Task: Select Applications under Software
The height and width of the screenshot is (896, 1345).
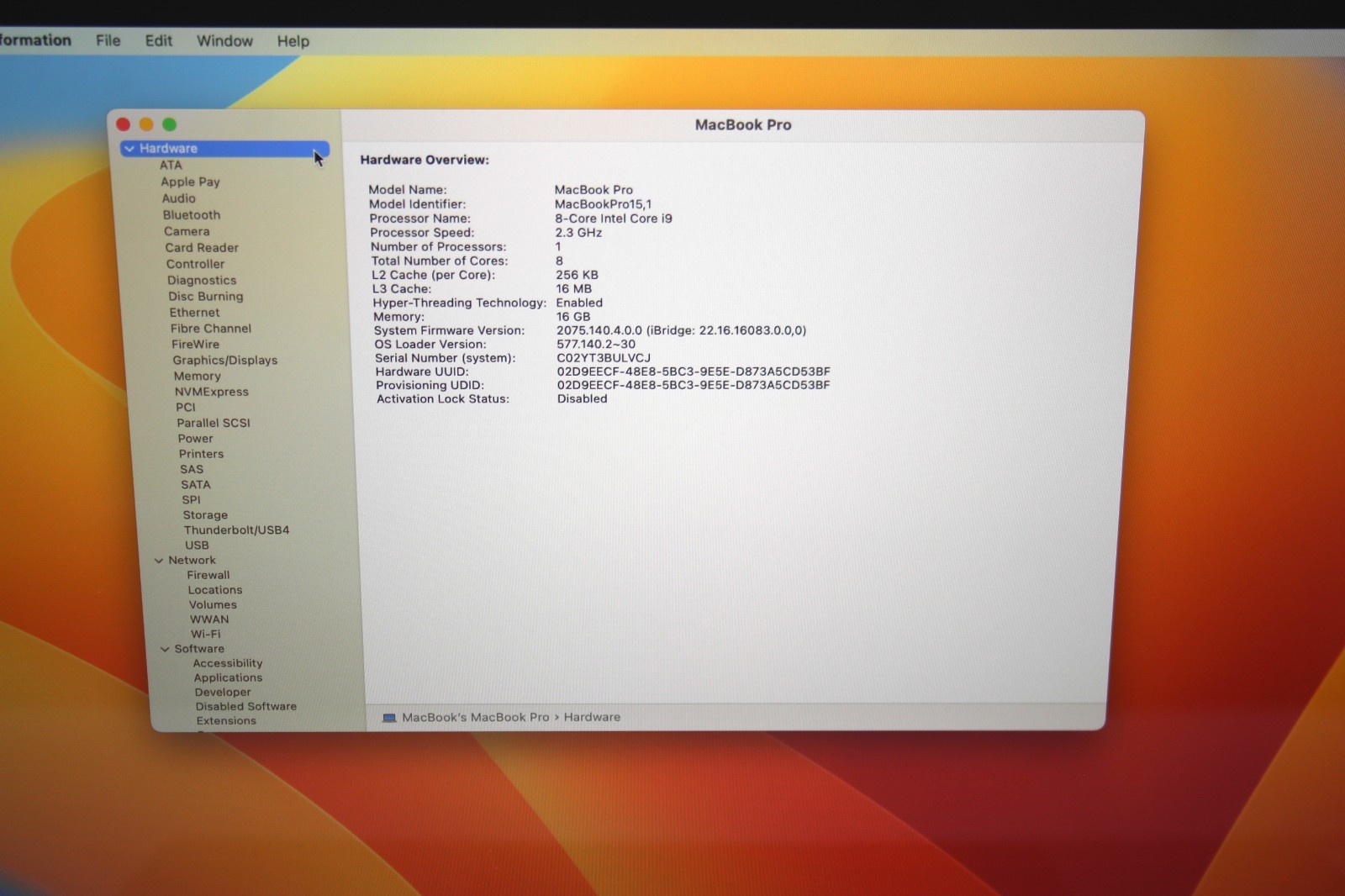Action: (x=229, y=678)
